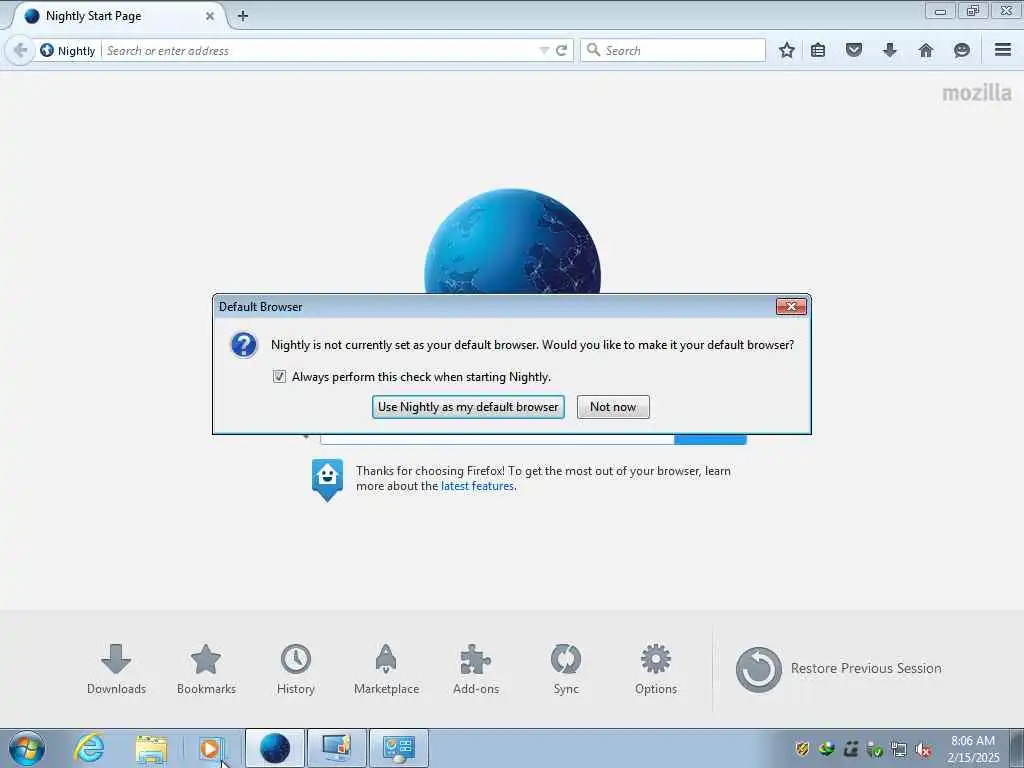The image size is (1024, 768).
Task: Close the Default Browser dialog
Action: pyautogui.click(x=792, y=306)
